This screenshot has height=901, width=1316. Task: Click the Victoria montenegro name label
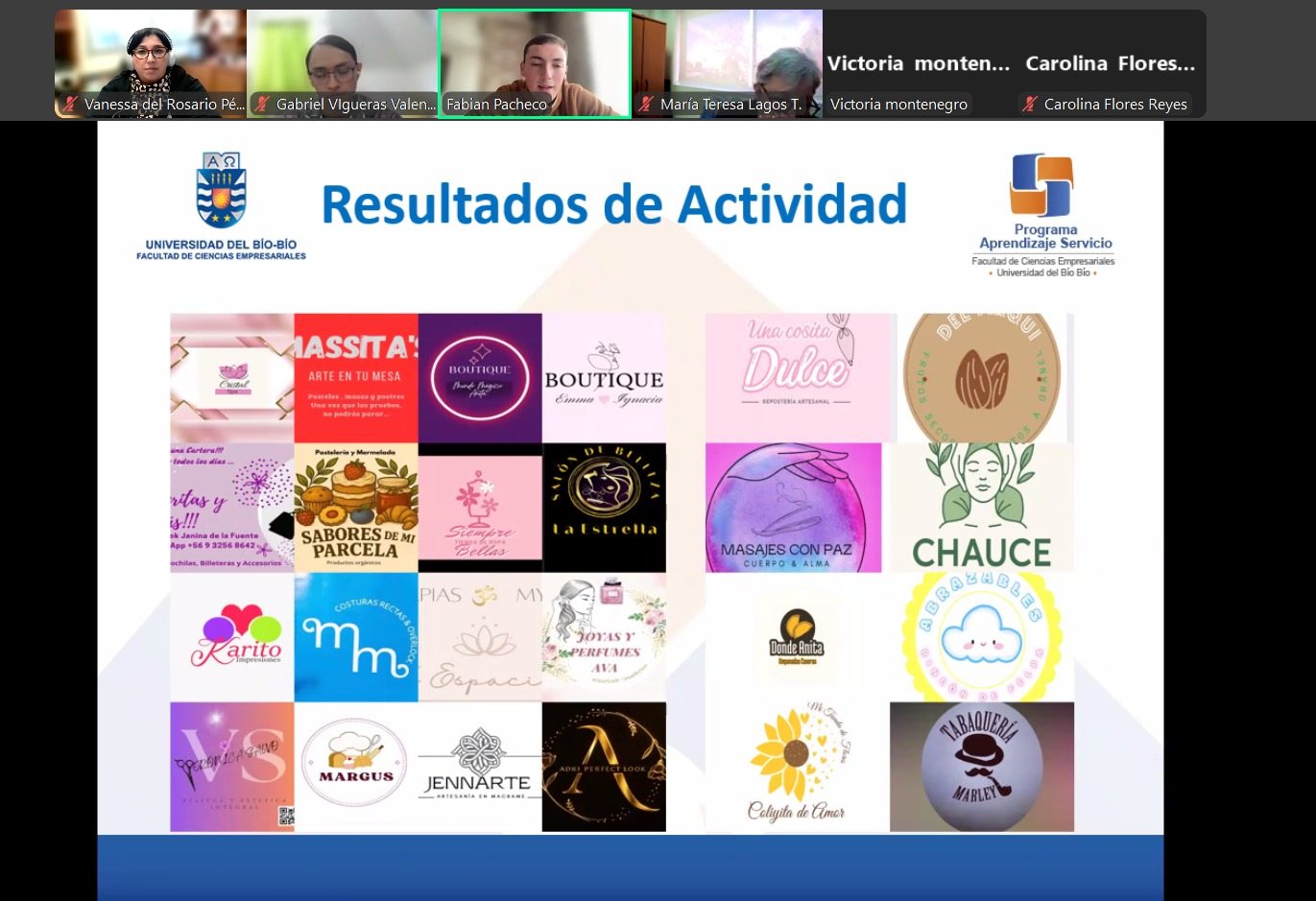(898, 104)
